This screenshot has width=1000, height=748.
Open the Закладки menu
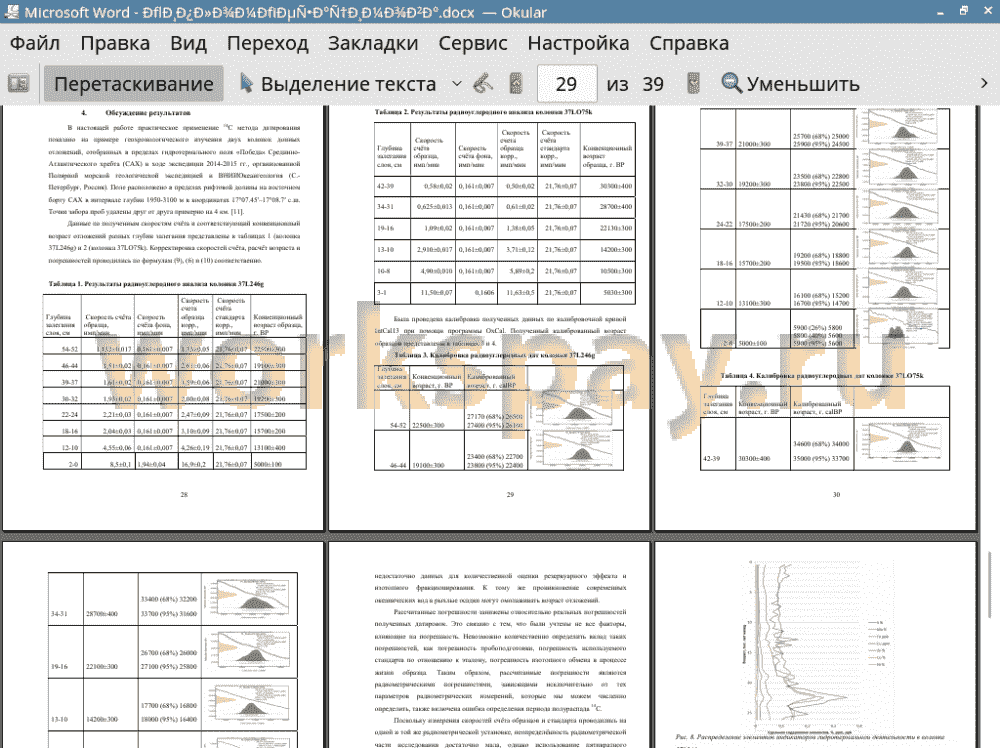(373, 43)
